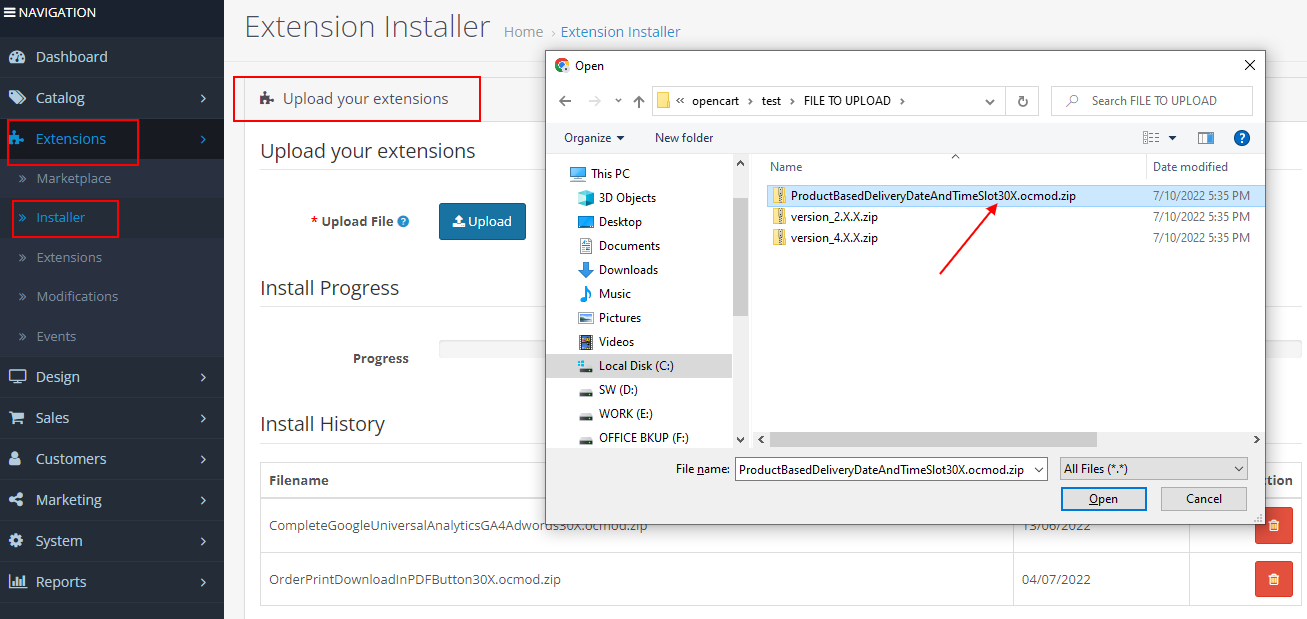Click the help icon beside Upload File
The image size is (1307, 619).
tap(404, 222)
